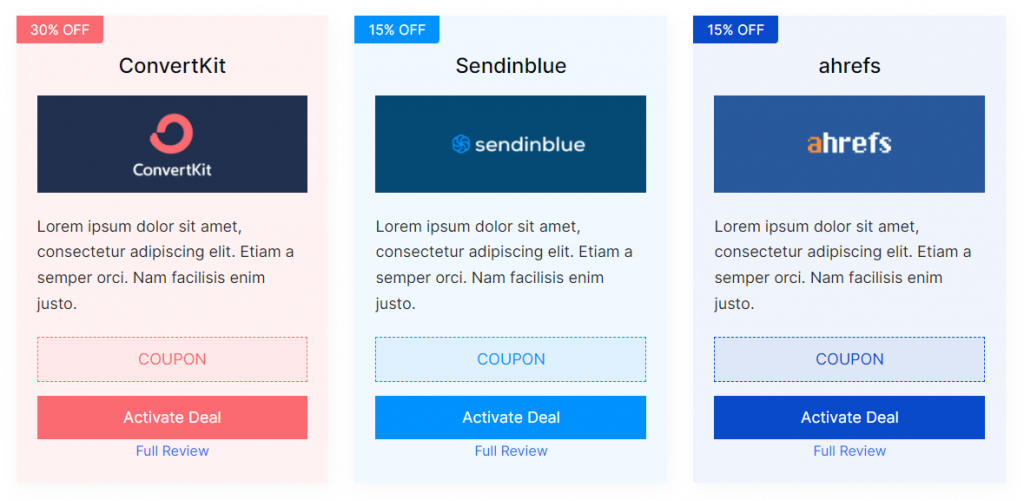Activate the ahrefs deal
Image resolution: width=1024 pixels, height=500 pixels.
coord(849,417)
